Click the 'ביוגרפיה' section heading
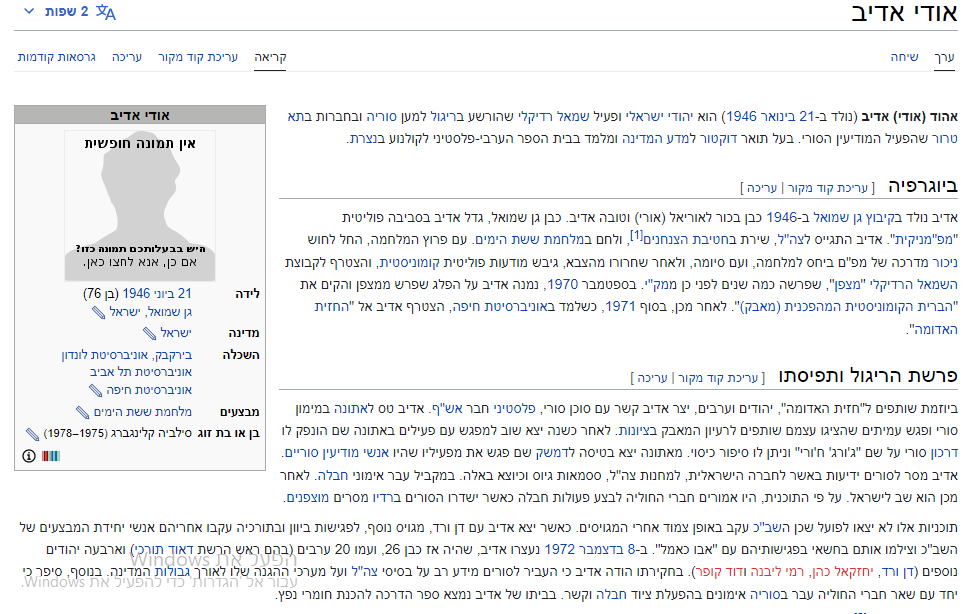 point(923,186)
